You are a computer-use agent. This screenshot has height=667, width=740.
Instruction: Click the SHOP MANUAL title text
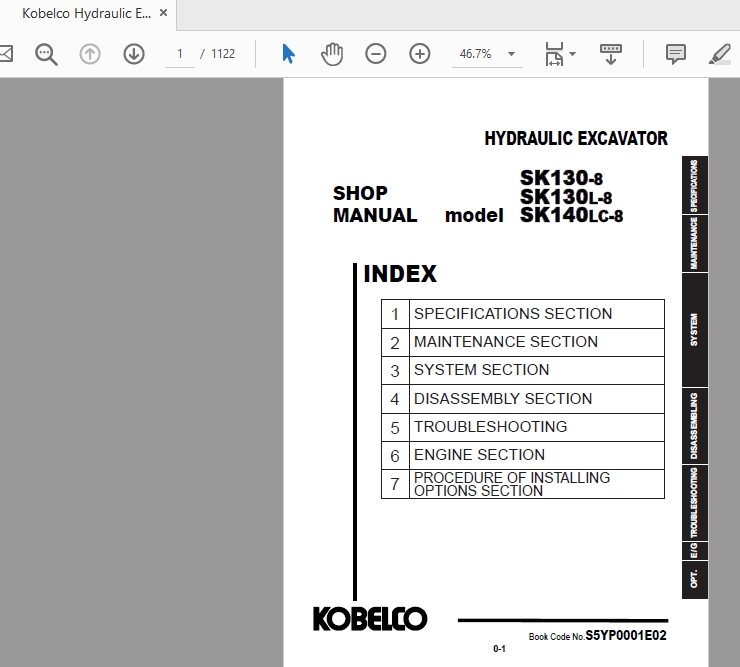(375, 204)
